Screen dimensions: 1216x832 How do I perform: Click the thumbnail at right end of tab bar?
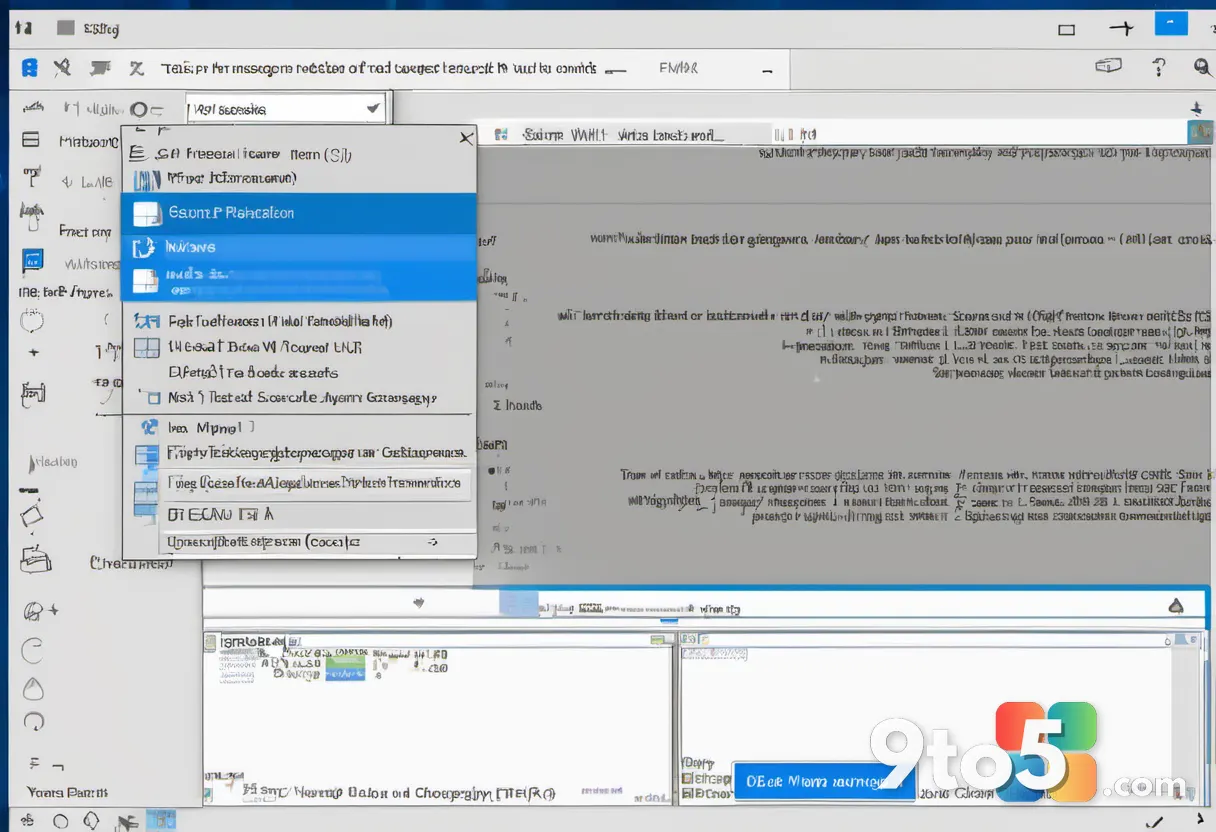point(1200,132)
